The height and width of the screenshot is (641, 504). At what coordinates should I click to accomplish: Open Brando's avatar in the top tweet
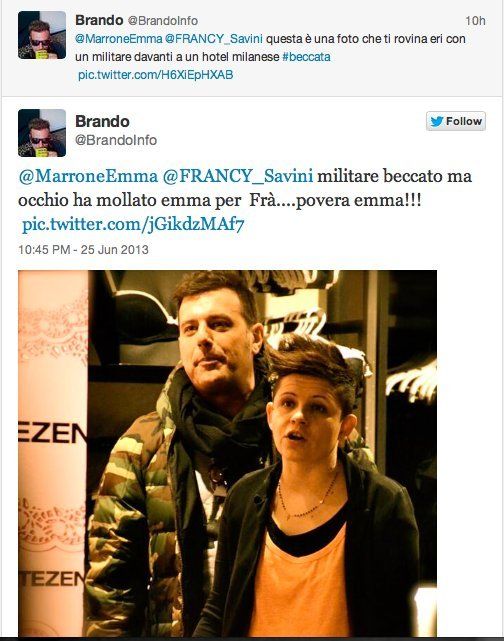pyautogui.click(x=42, y=35)
